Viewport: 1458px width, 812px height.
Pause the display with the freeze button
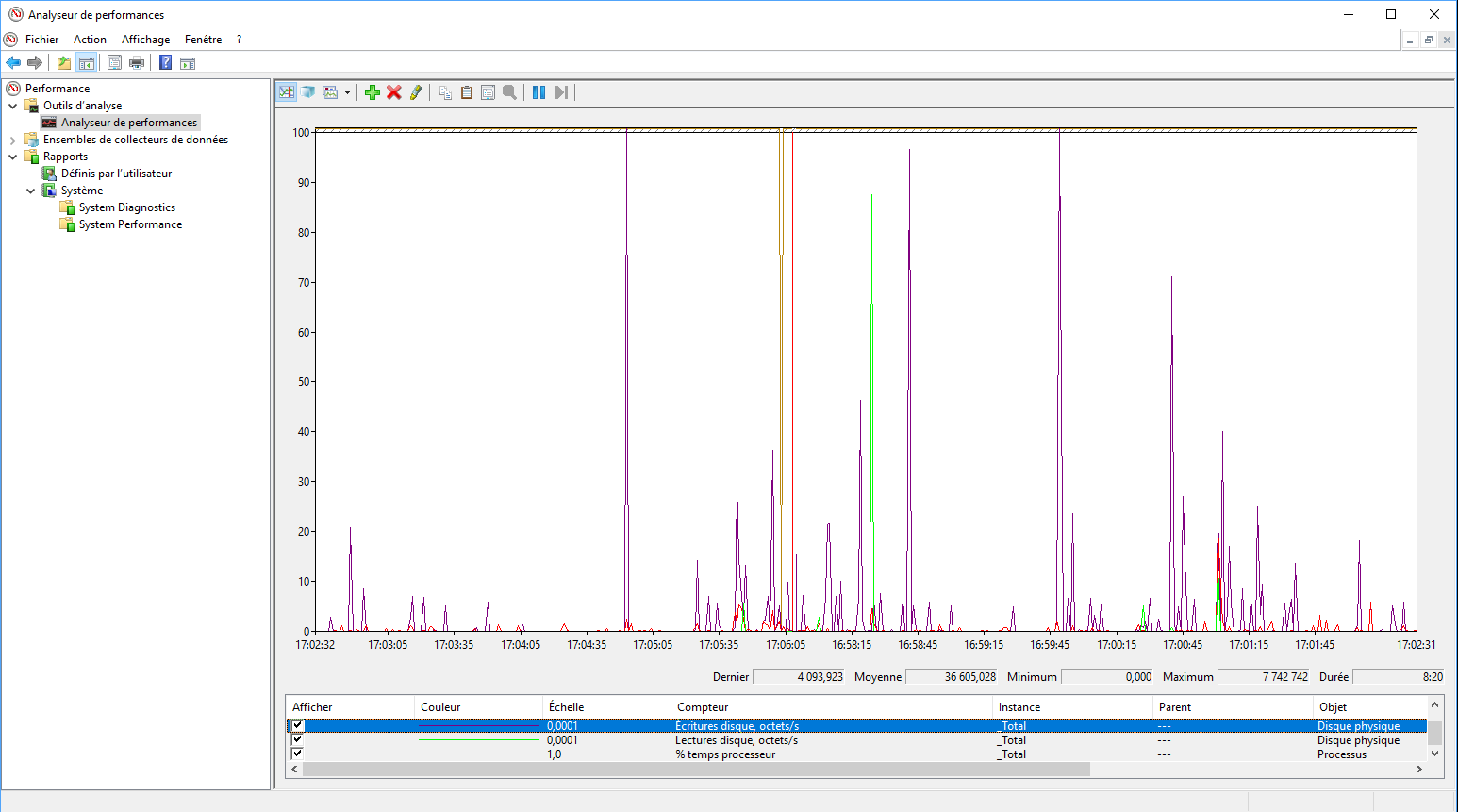(538, 92)
